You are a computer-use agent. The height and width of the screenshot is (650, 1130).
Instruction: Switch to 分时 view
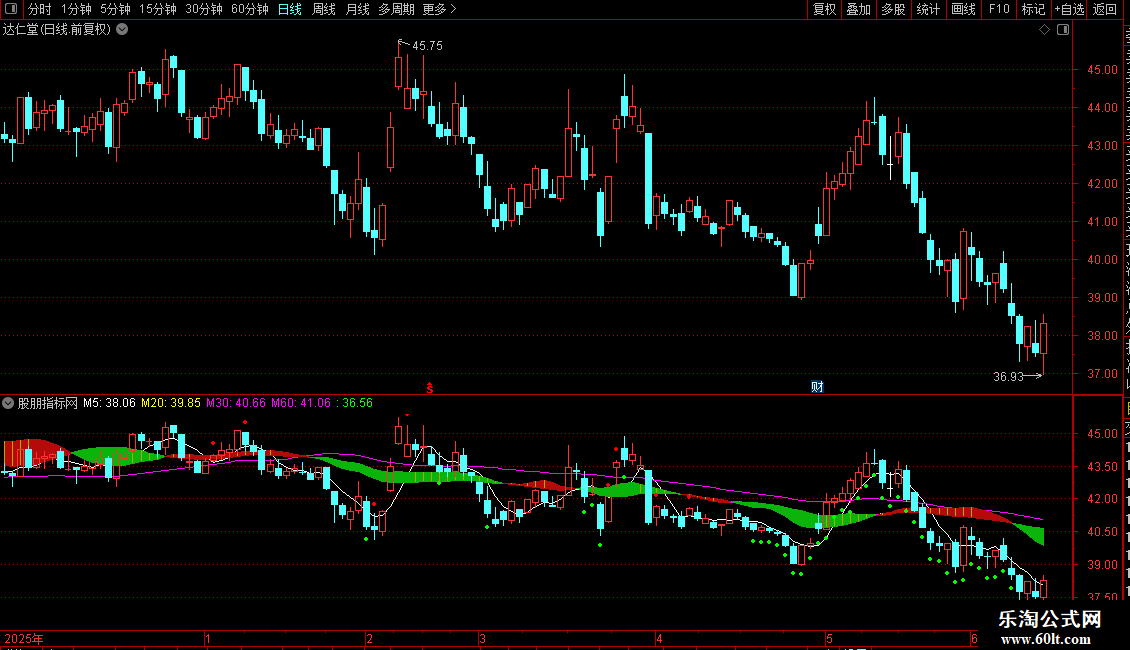pyautogui.click(x=39, y=9)
